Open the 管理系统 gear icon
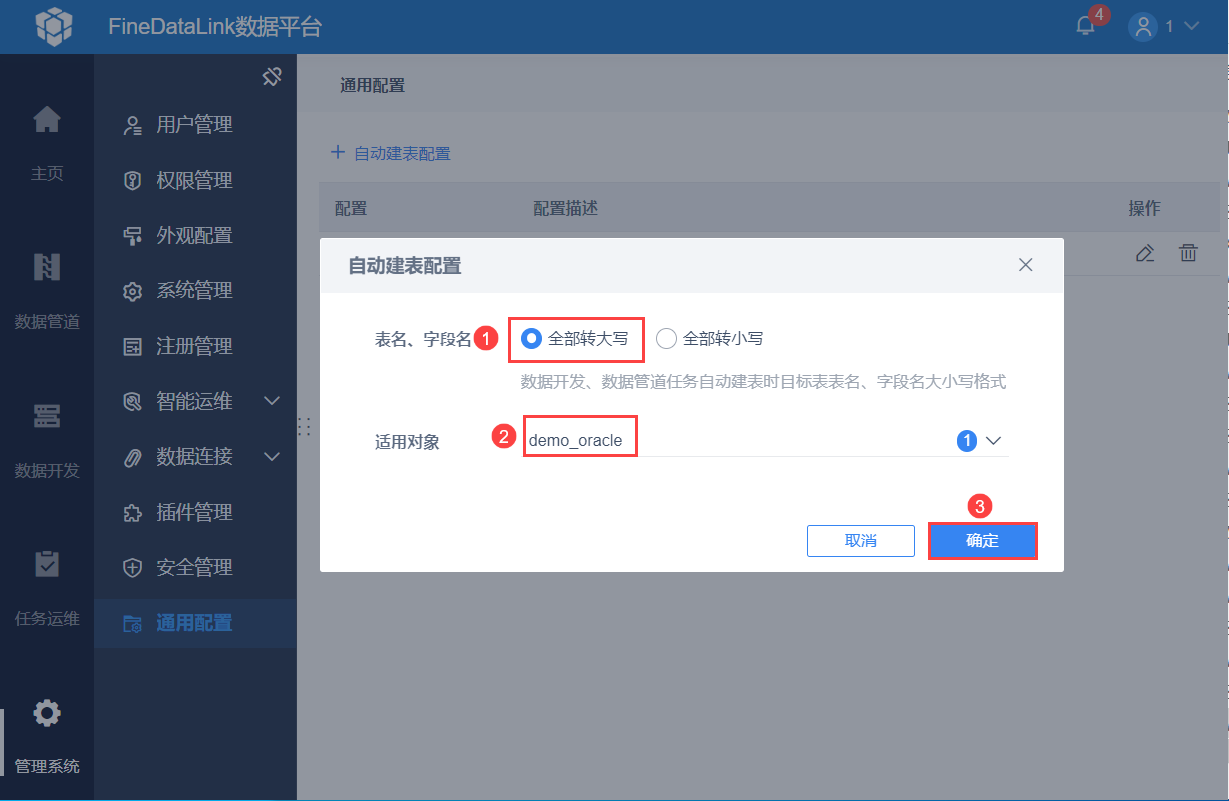The width and height of the screenshot is (1229, 801). click(x=47, y=713)
